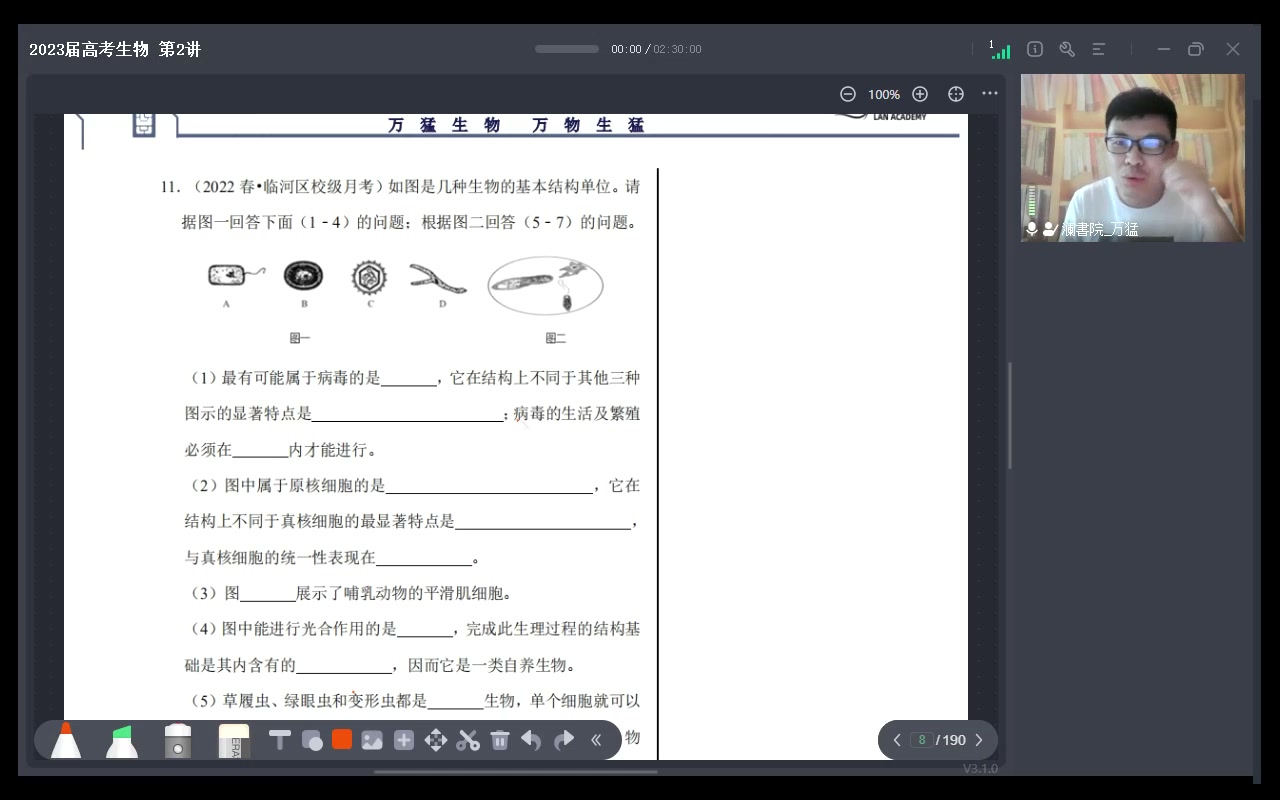
Task: Select the scissors cut tool
Action: 468,740
